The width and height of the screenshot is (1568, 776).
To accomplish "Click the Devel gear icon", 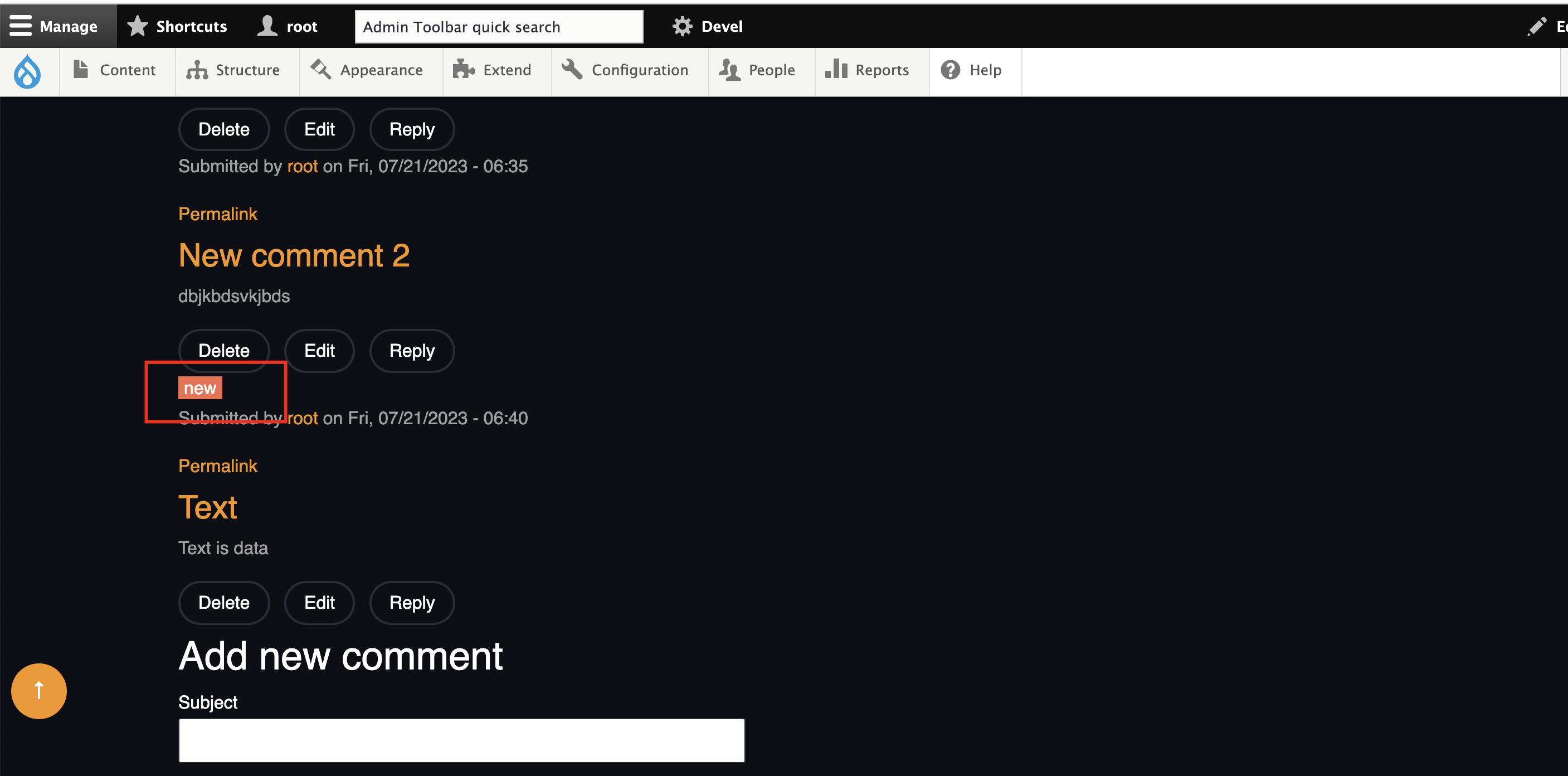I will click(681, 26).
